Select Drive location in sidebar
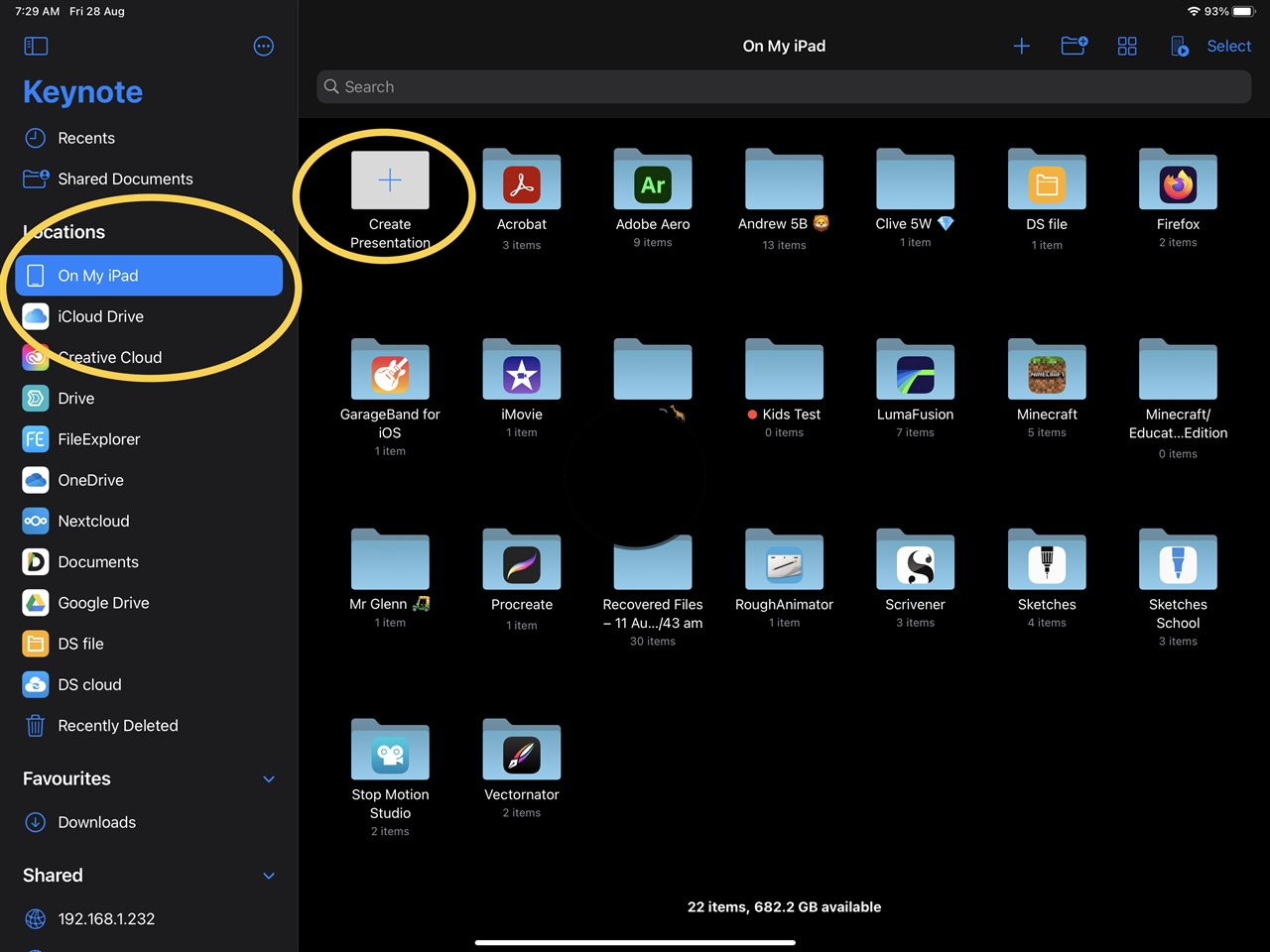This screenshot has height=952, width=1270. coord(149,399)
